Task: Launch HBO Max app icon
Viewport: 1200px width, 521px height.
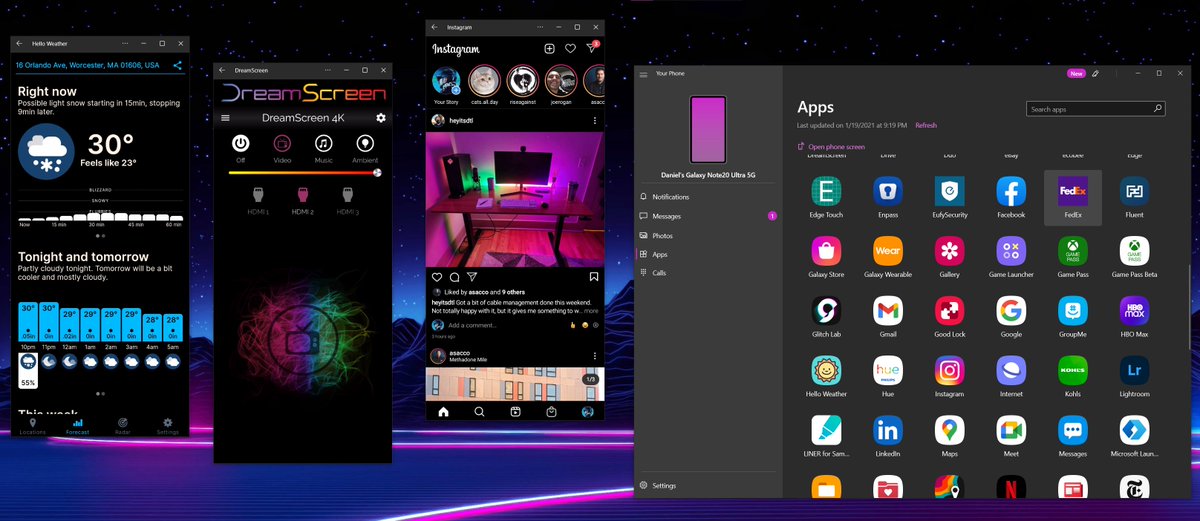Action: pyautogui.click(x=1134, y=311)
